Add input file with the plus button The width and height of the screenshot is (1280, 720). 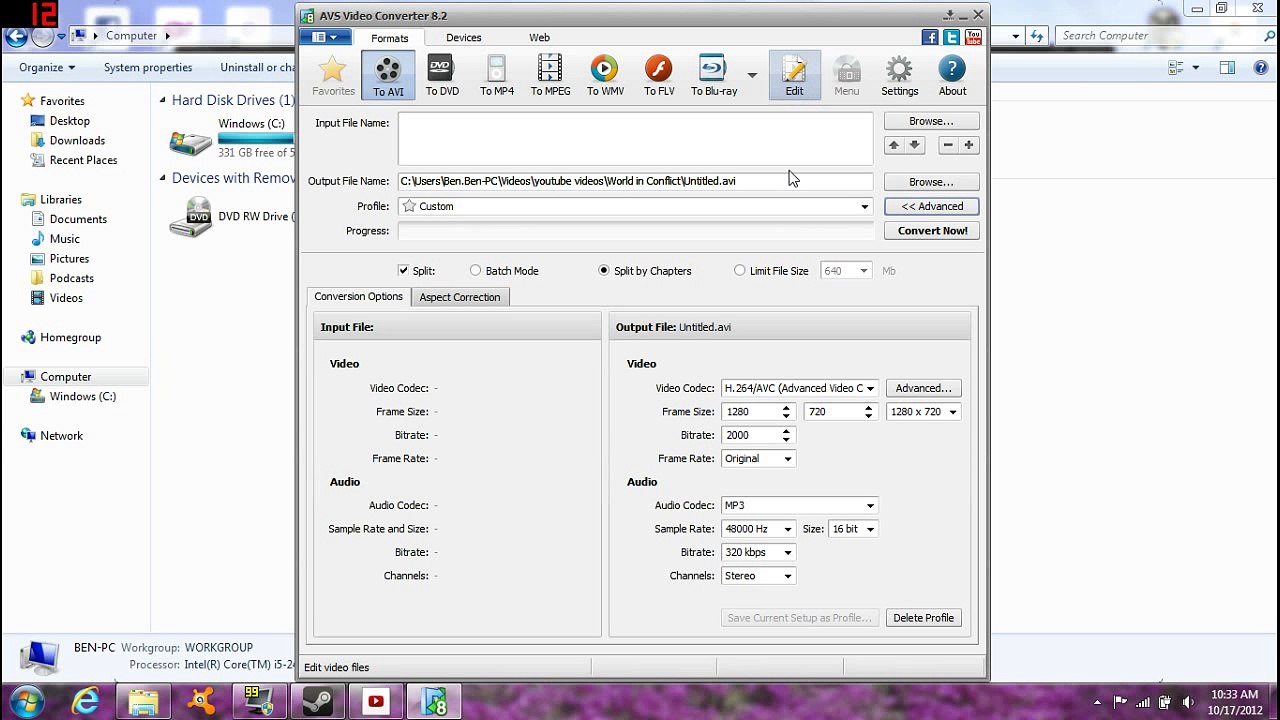(968, 145)
